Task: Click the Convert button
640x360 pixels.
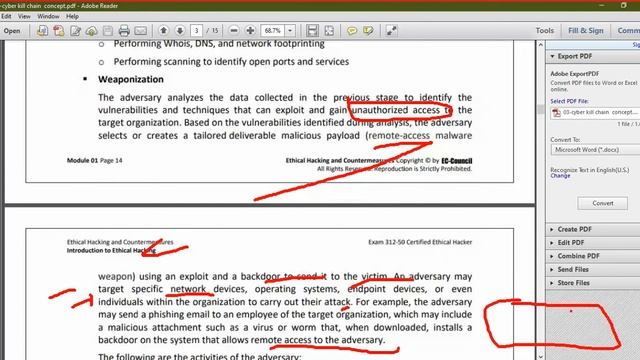Action: [602, 203]
